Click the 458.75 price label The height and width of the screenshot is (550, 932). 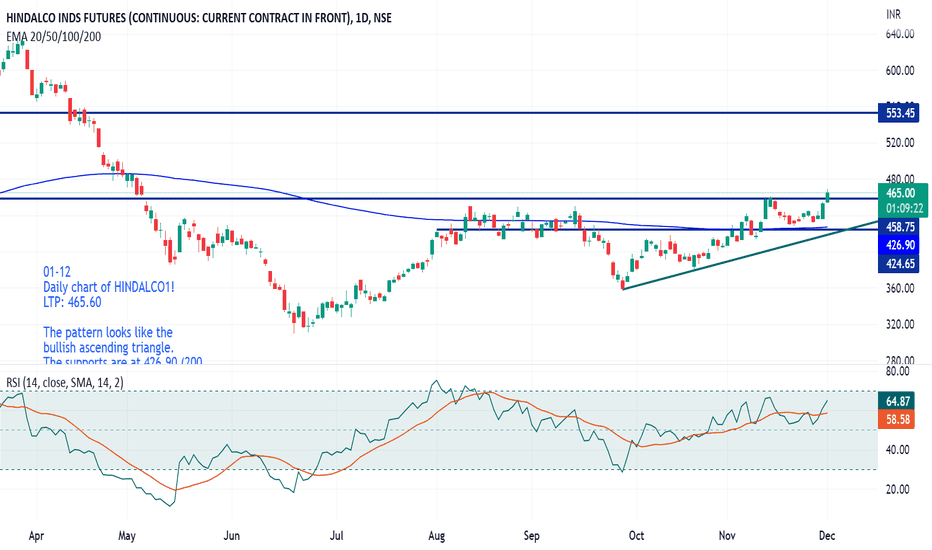tap(899, 227)
